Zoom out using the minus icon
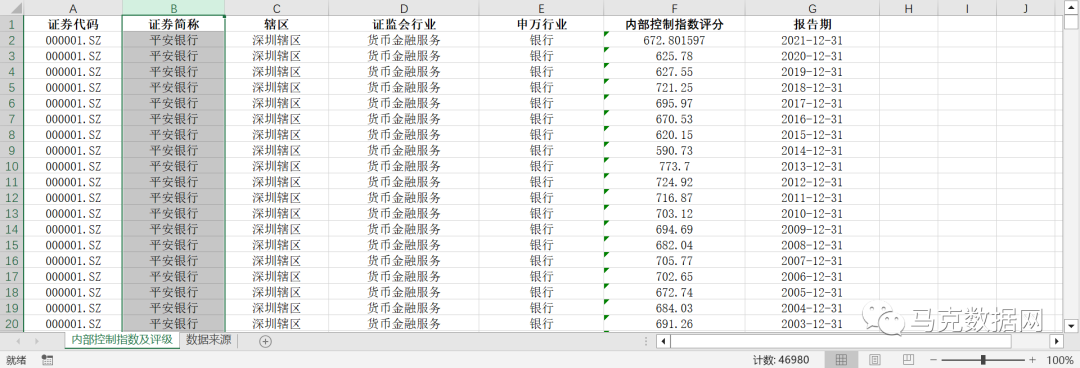This screenshot has width=1080, height=368. pyautogui.click(x=933, y=360)
